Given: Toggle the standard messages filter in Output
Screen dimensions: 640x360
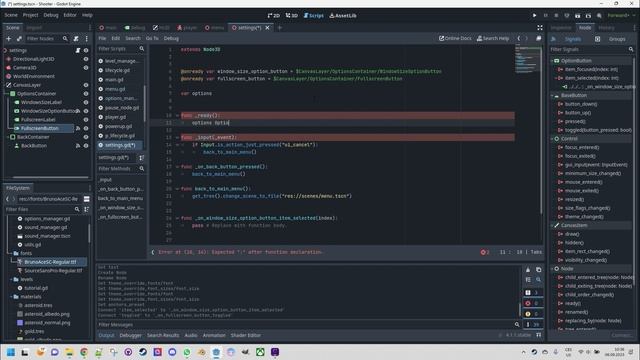Looking at the screenshot, I should pyautogui.click(x=533, y=293).
